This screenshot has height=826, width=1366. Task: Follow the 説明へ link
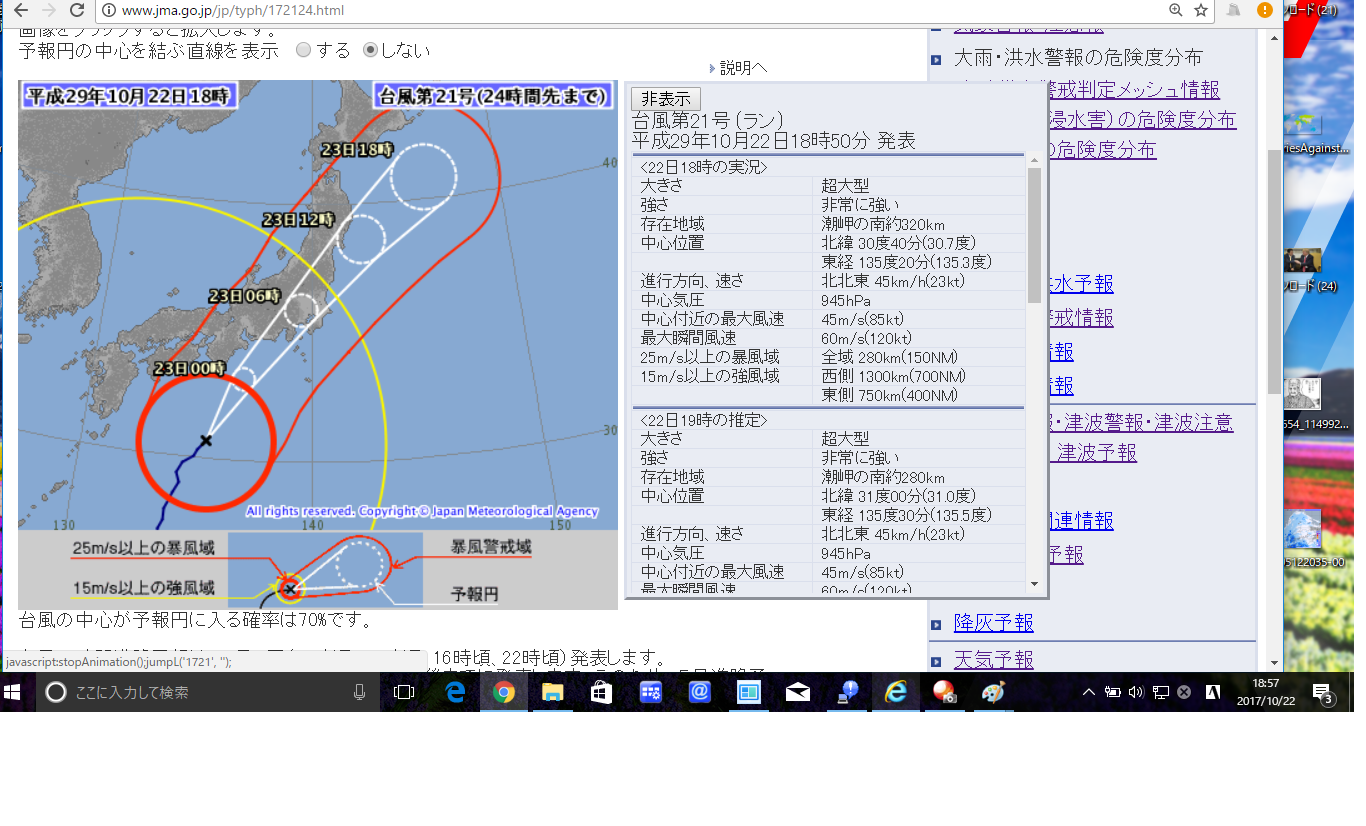(743, 68)
